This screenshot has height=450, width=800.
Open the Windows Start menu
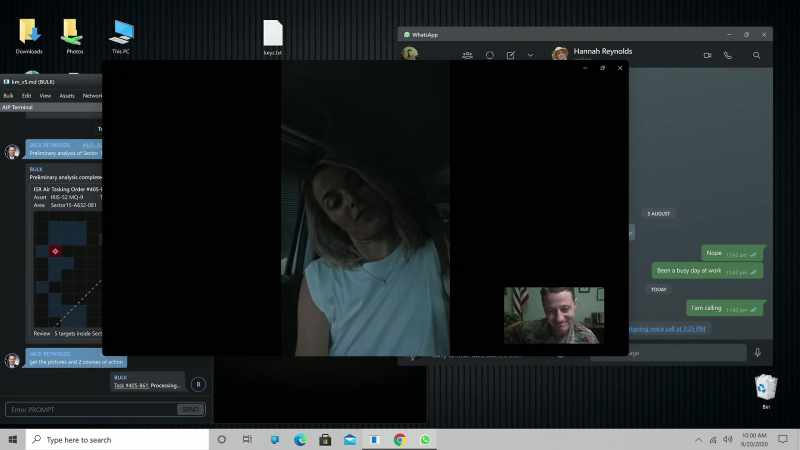[x=13, y=439]
